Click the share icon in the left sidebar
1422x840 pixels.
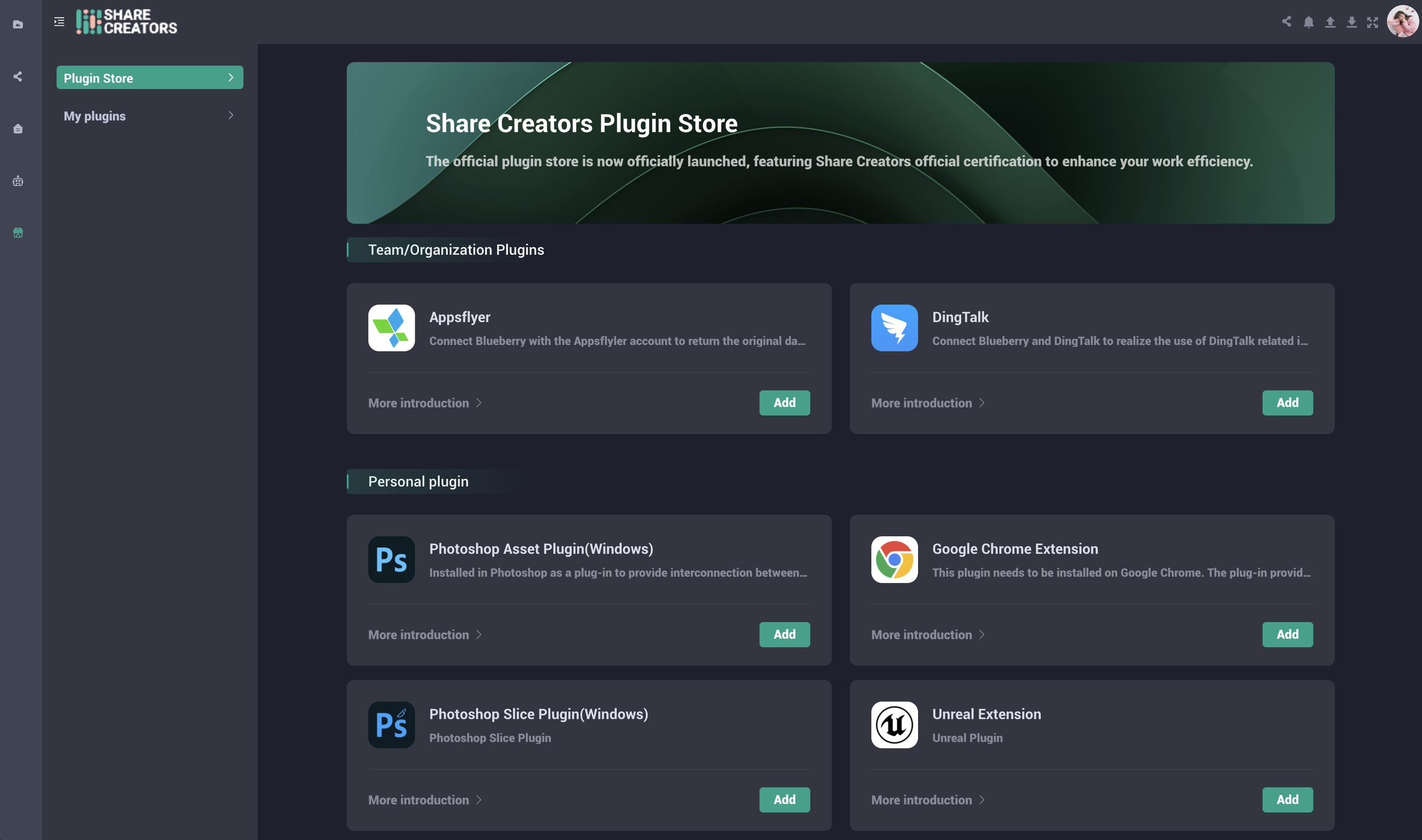click(x=18, y=77)
